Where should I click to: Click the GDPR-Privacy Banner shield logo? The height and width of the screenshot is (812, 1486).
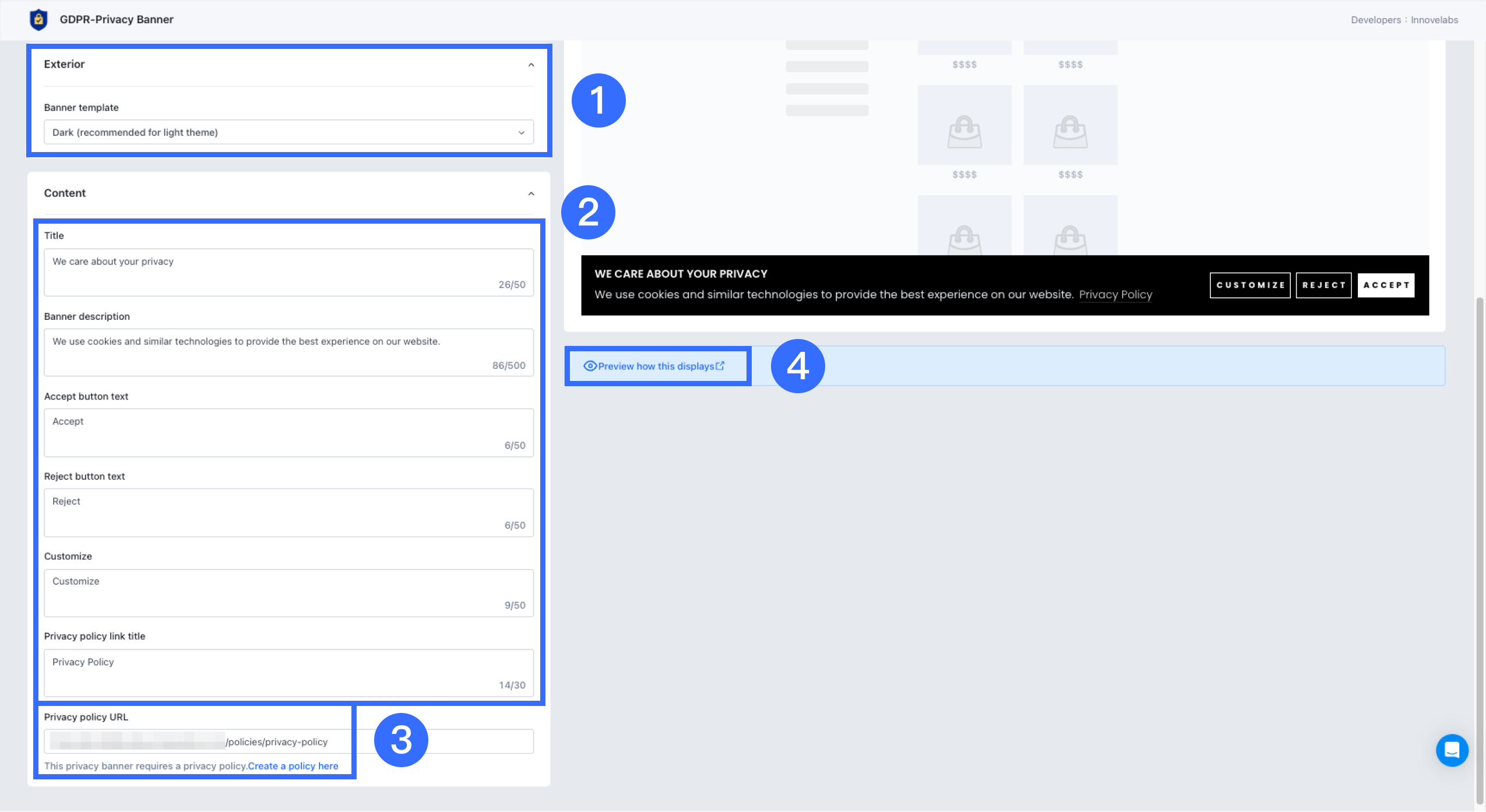[38, 19]
